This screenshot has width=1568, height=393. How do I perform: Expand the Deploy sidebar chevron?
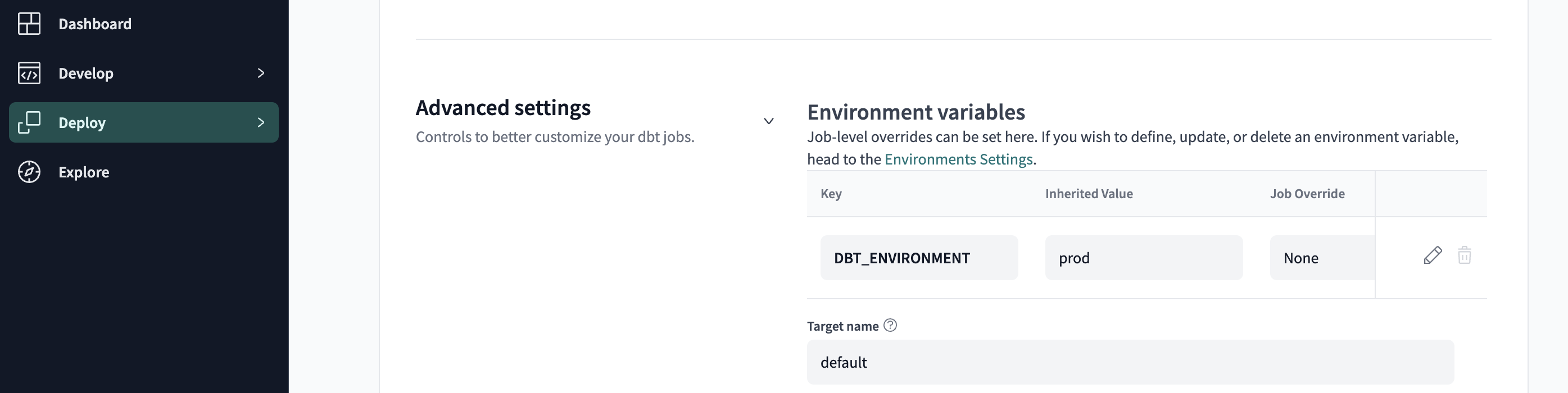pyautogui.click(x=261, y=122)
